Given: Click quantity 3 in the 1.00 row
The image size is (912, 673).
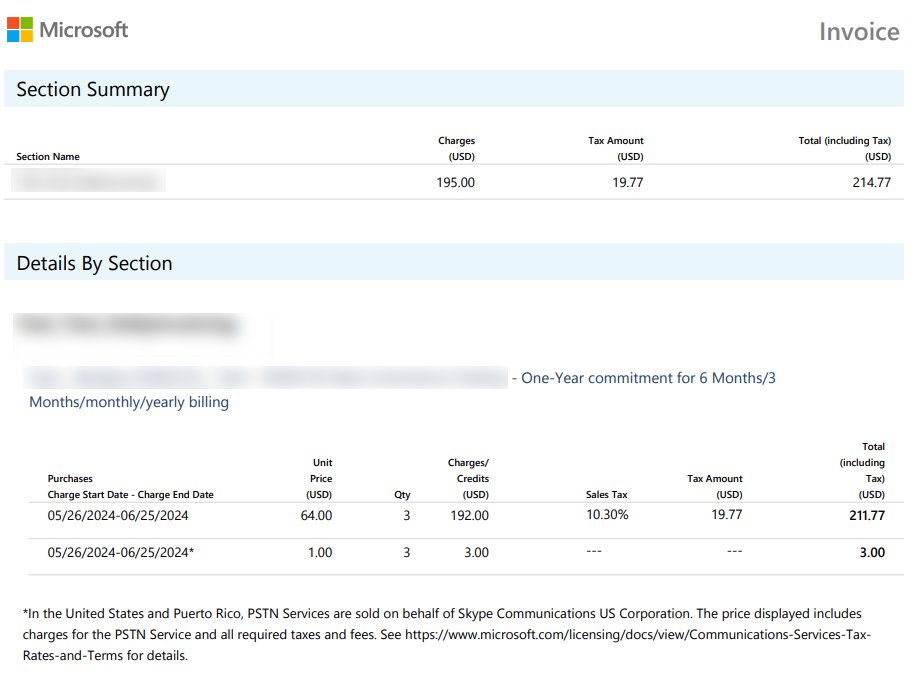Looking at the screenshot, I should (x=407, y=553).
